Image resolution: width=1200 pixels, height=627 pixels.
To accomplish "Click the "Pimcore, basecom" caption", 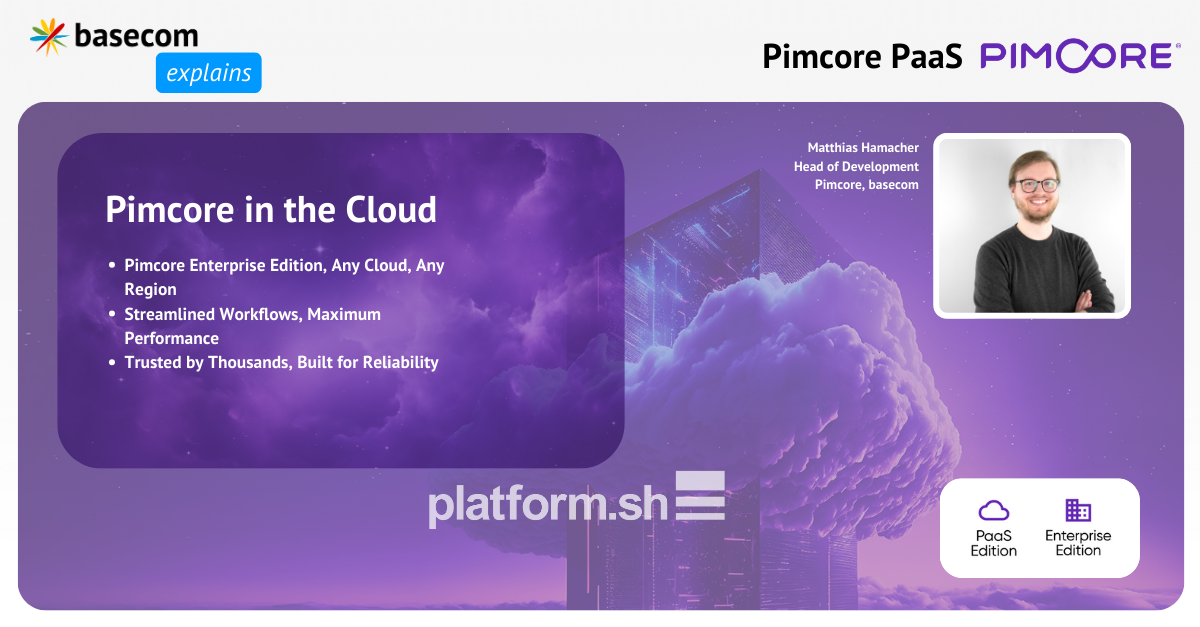I will [x=867, y=184].
